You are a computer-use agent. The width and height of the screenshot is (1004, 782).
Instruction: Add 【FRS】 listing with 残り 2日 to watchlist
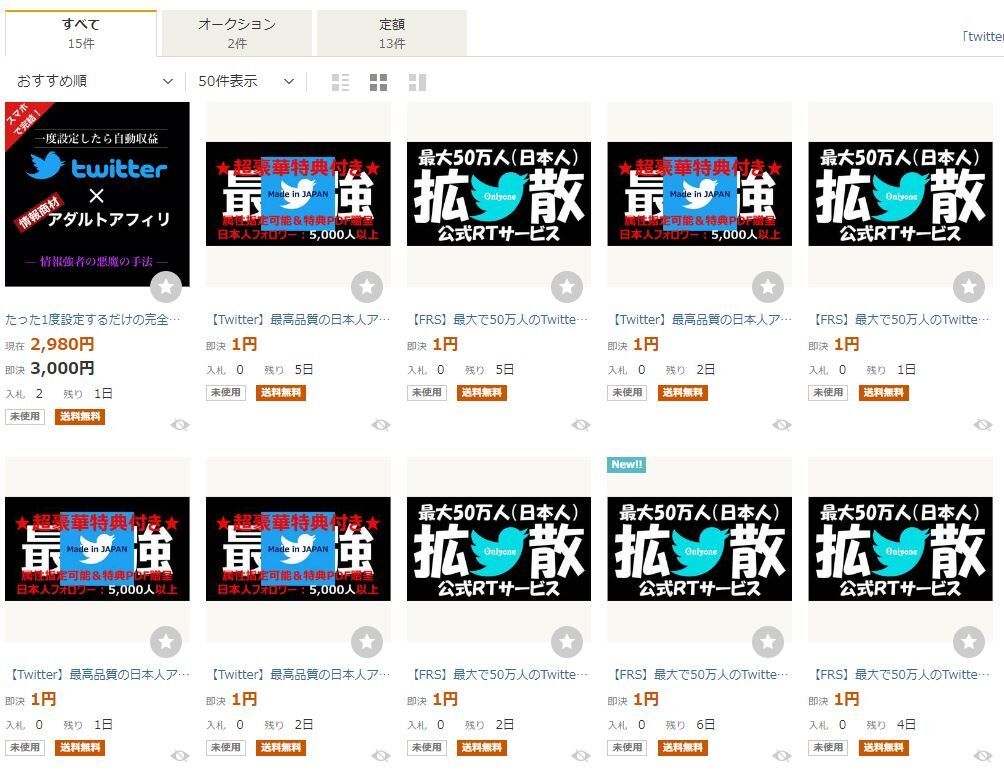[567, 641]
